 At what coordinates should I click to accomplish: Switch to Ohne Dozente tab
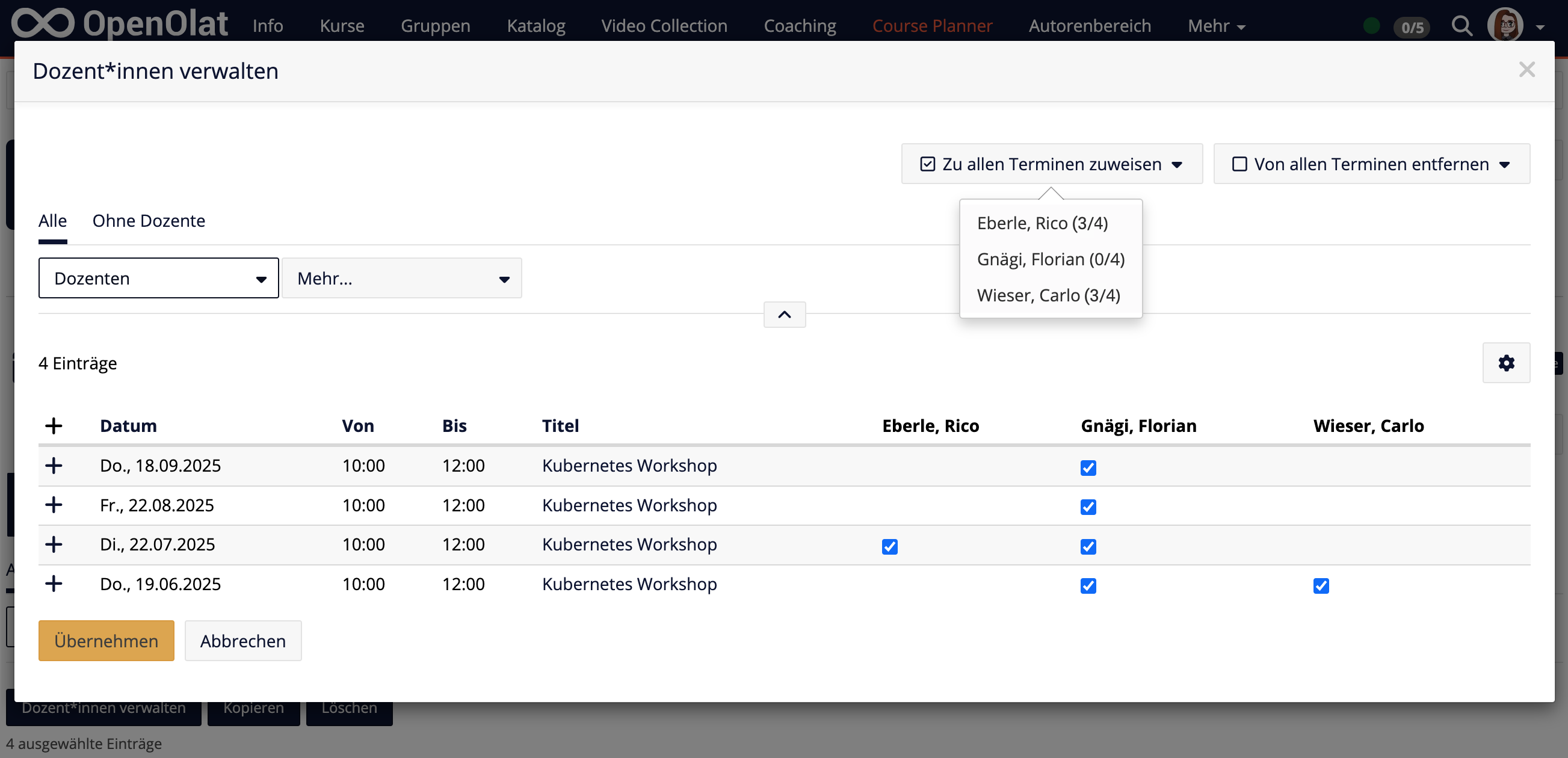[149, 220]
